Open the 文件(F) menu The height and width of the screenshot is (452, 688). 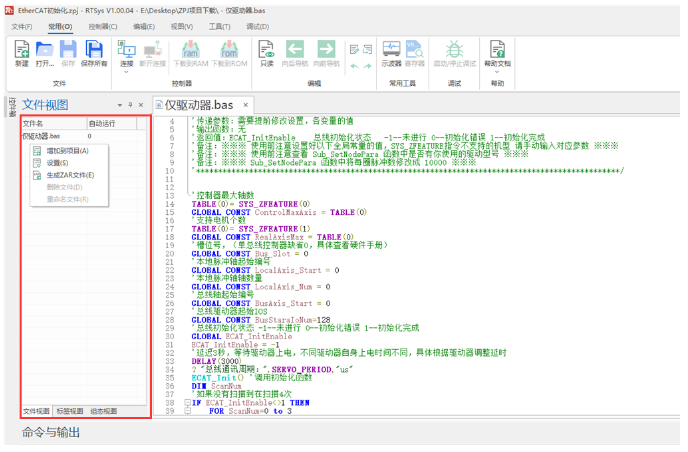tap(22, 27)
